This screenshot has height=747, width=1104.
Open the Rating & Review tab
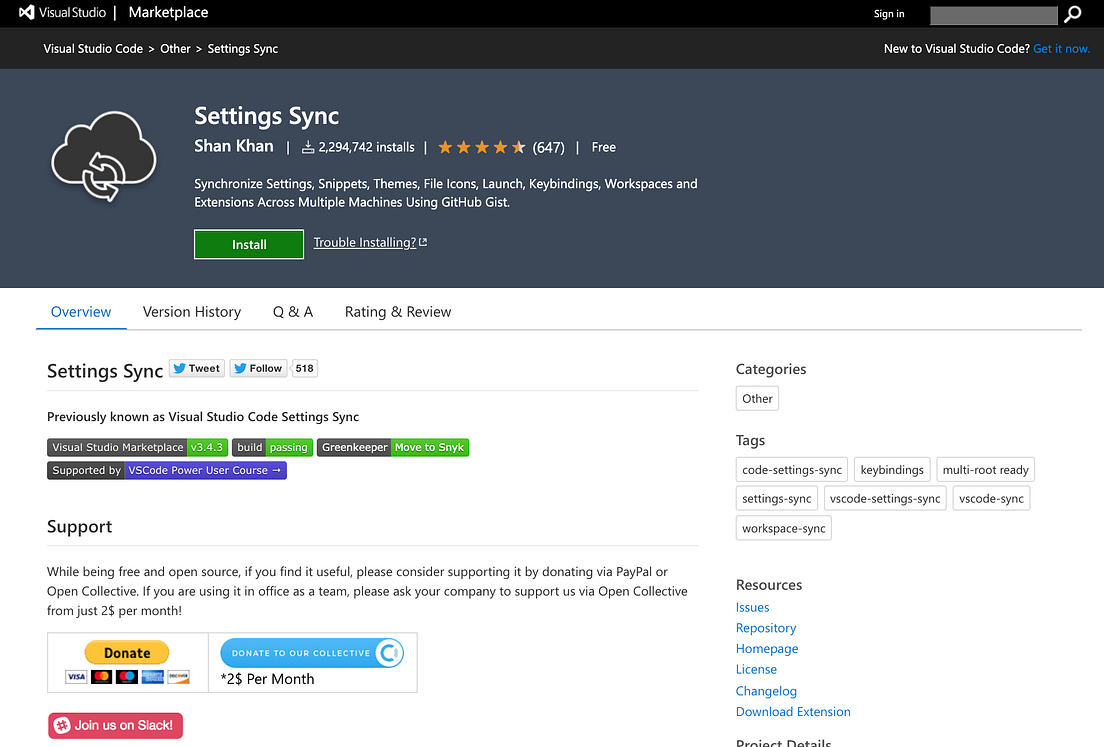(x=398, y=312)
